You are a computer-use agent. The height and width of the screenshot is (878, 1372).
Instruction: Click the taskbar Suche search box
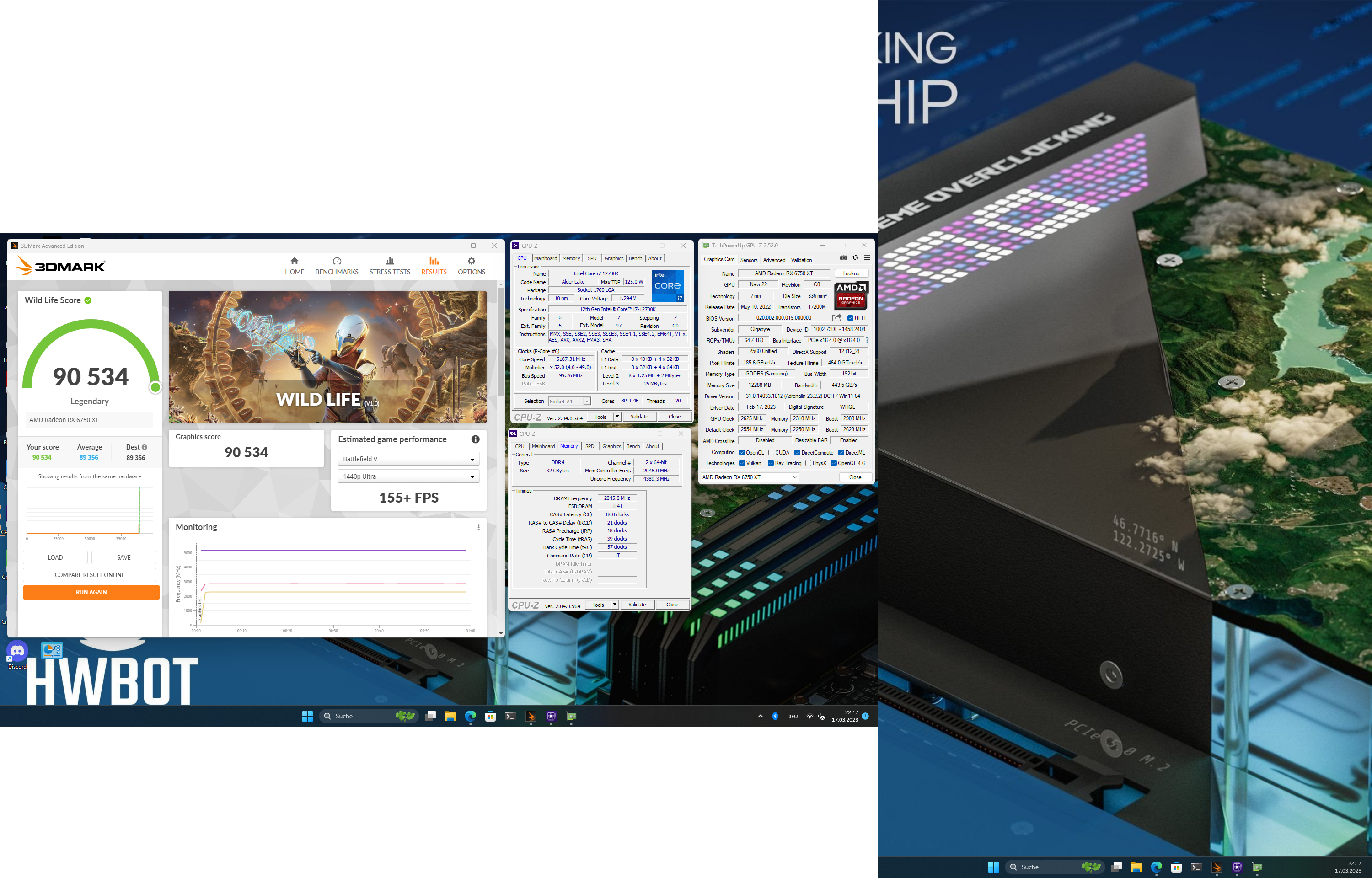tap(369, 716)
